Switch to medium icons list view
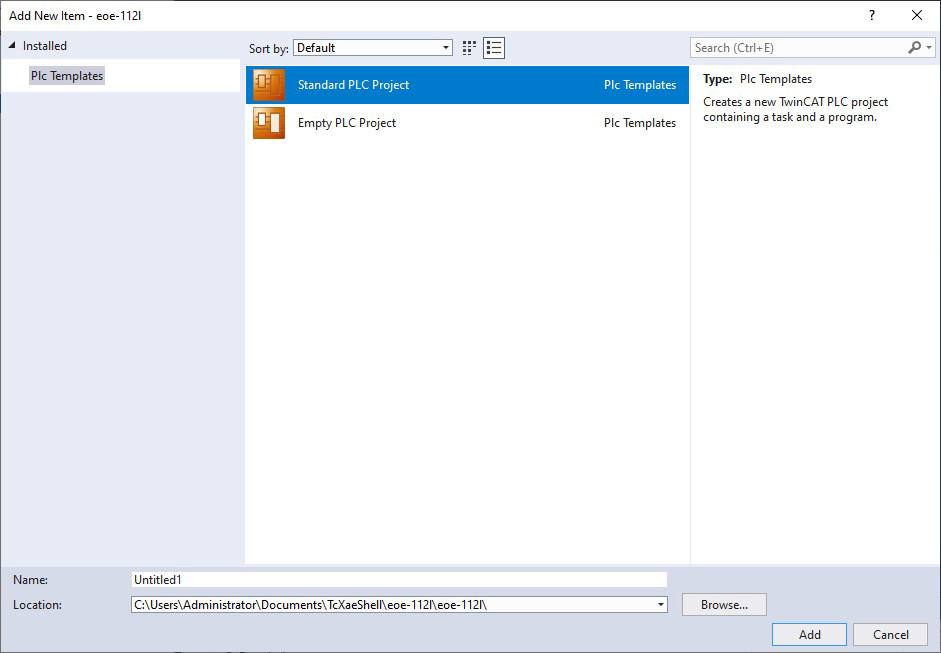The height and width of the screenshot is (653, 941). (x=494, y=48)
